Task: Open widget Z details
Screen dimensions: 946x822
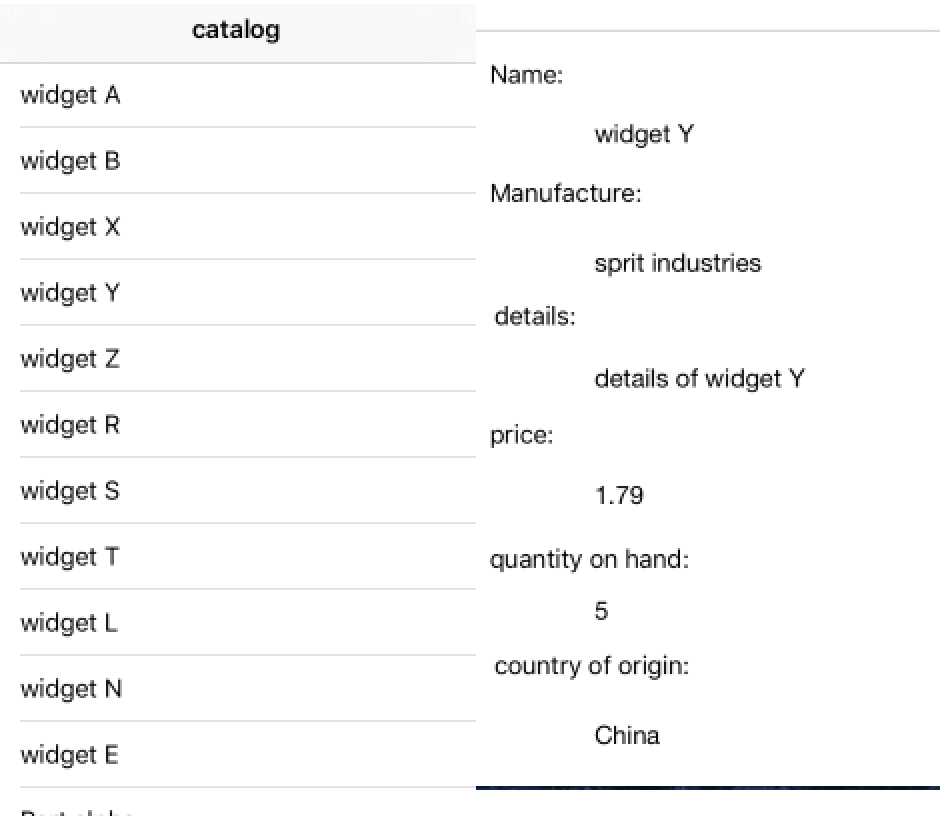Action: pyautogui.click(x=238, y=359)
